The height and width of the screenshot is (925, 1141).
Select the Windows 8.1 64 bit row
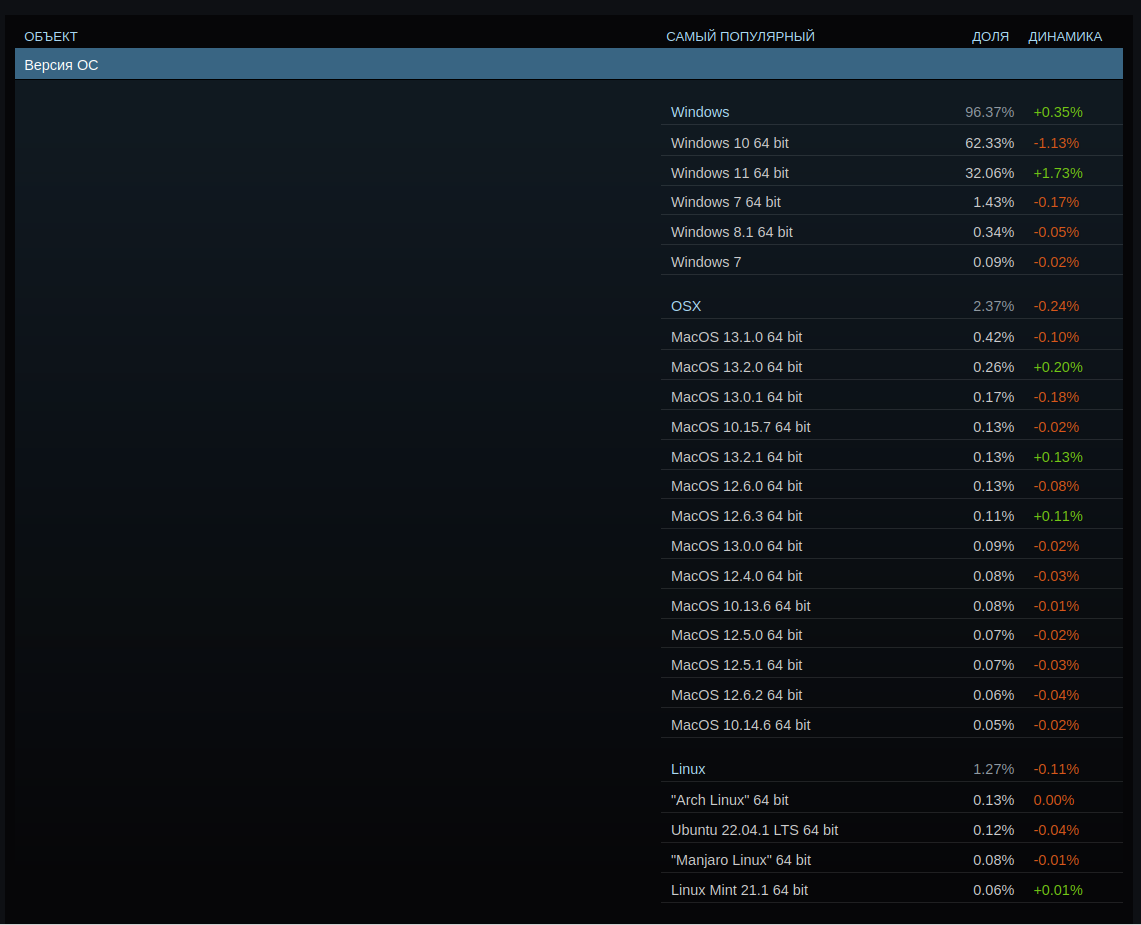point(891,231)
